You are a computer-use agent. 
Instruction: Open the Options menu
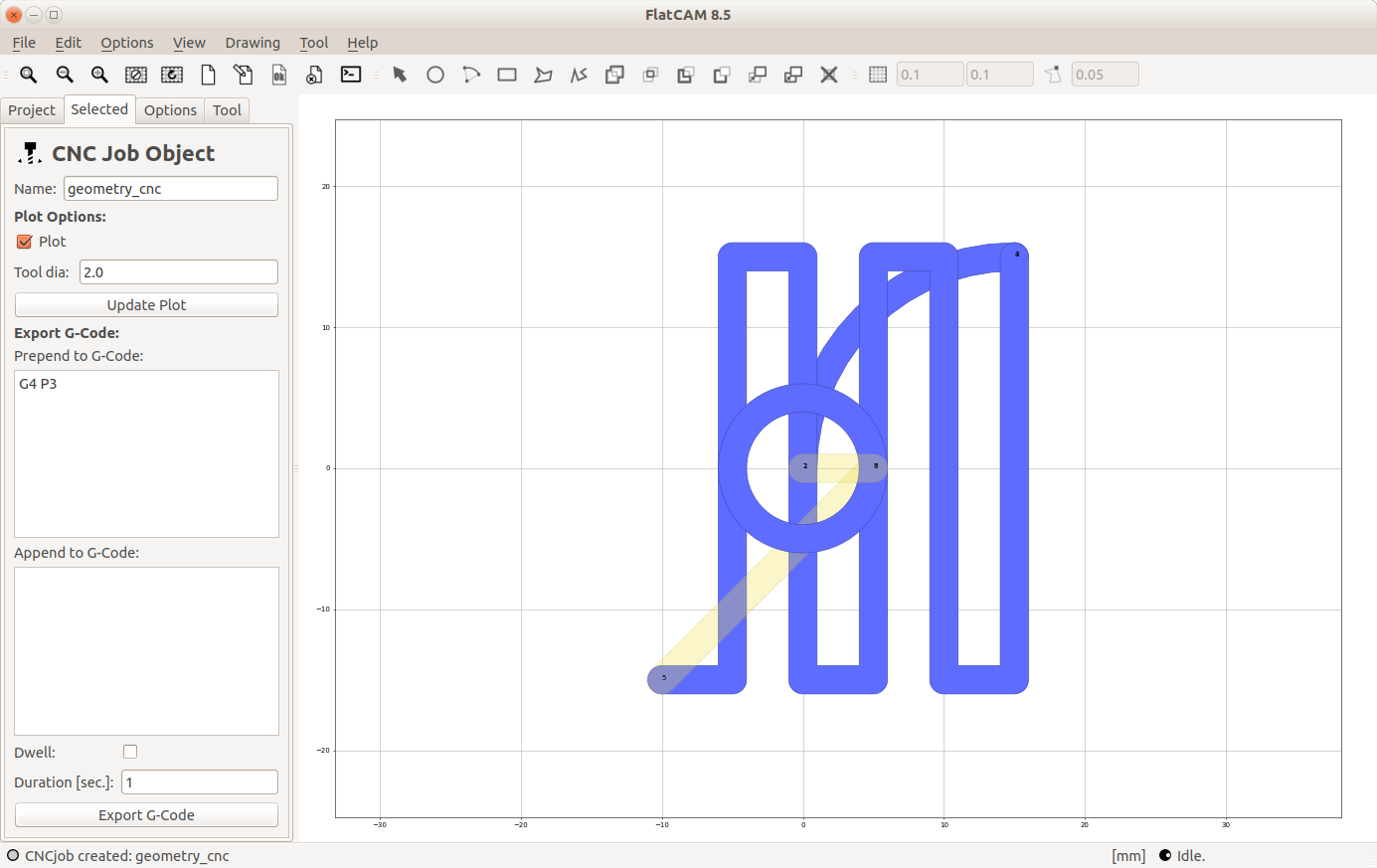127,43
